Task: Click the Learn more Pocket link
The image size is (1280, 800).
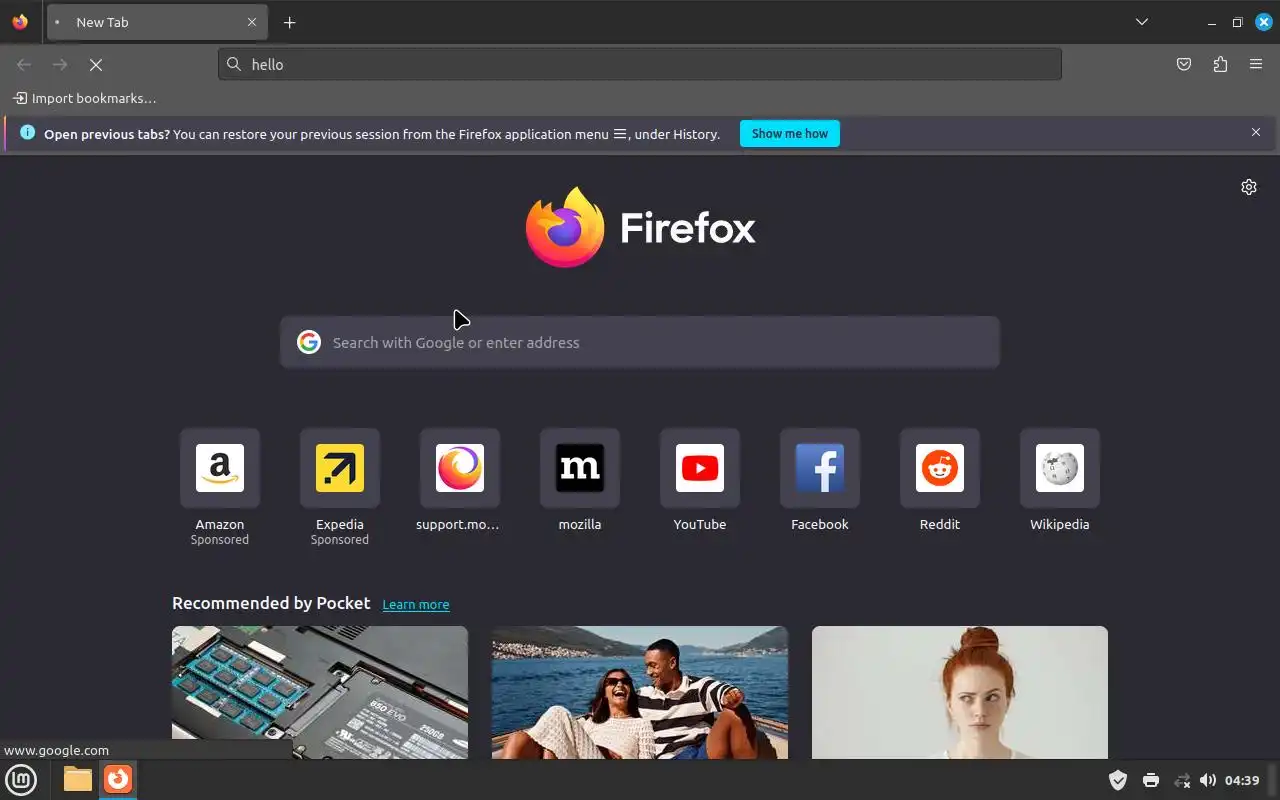Action: point(416,604)
